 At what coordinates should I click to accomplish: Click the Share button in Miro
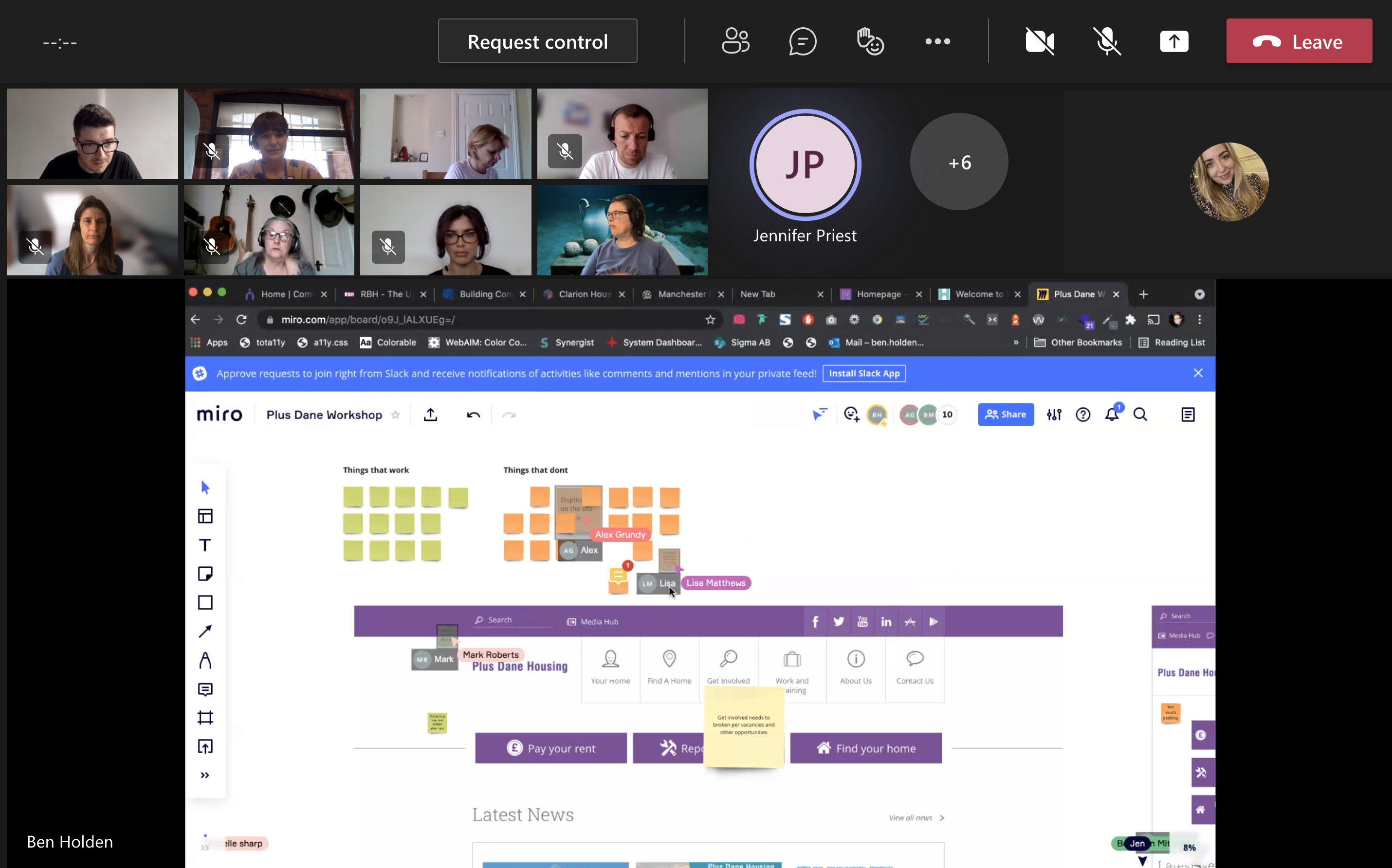[x=1006, y=414]
